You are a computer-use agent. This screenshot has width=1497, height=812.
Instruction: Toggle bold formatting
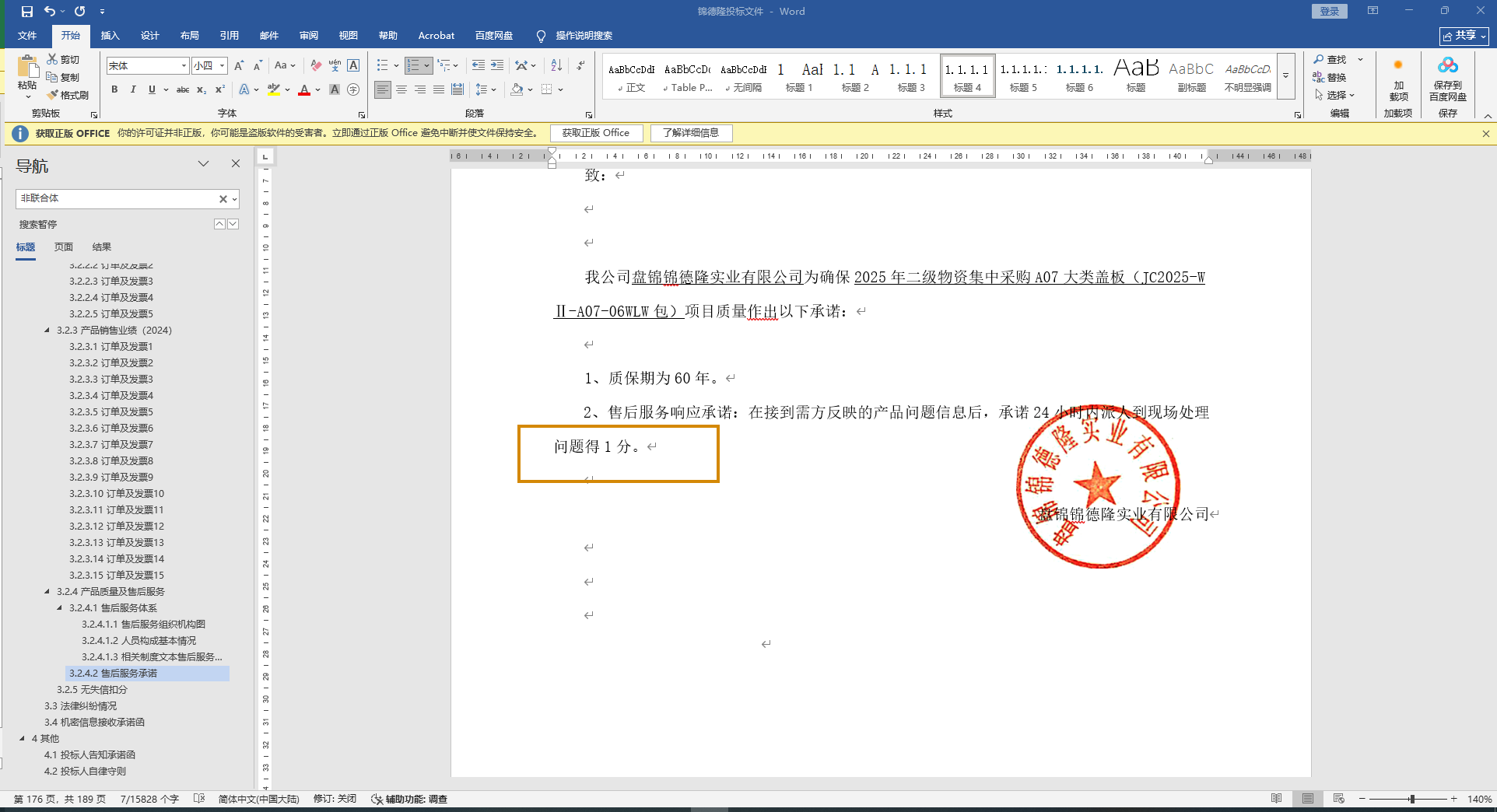(114, 89)
